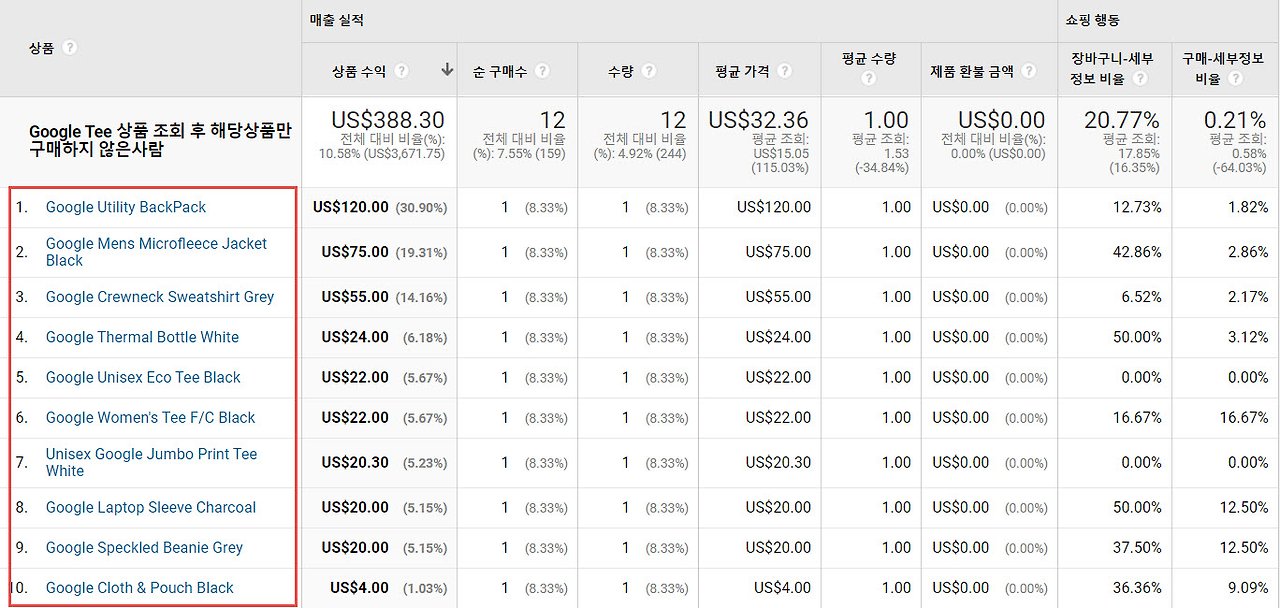Image resolution: width=1280 pixels, height=608 pixels.
Task: Sort by the 제품 환불 금액 header
Action: pos(972,71)
